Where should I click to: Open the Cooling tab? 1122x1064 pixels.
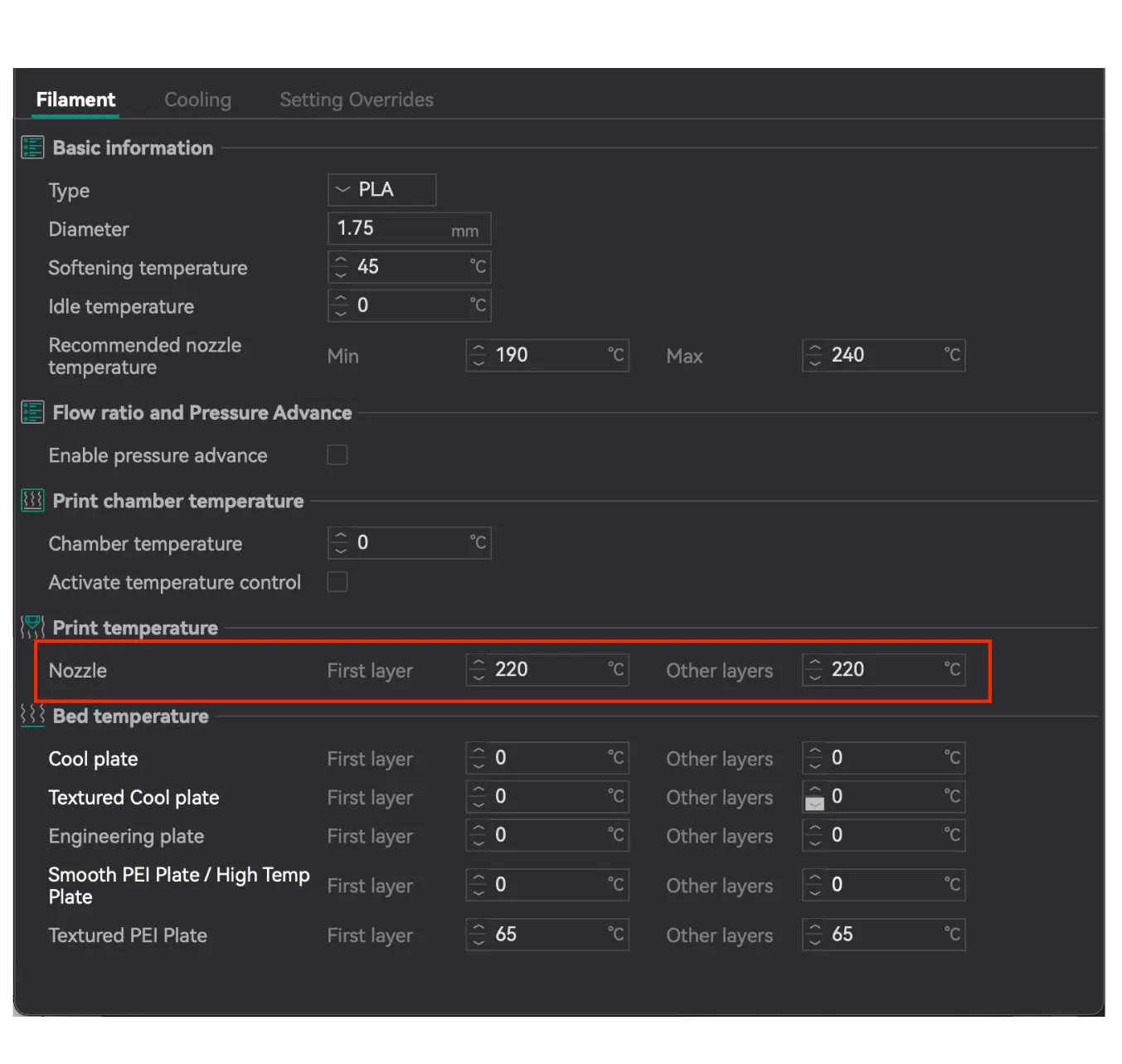[x=197, y=100]
